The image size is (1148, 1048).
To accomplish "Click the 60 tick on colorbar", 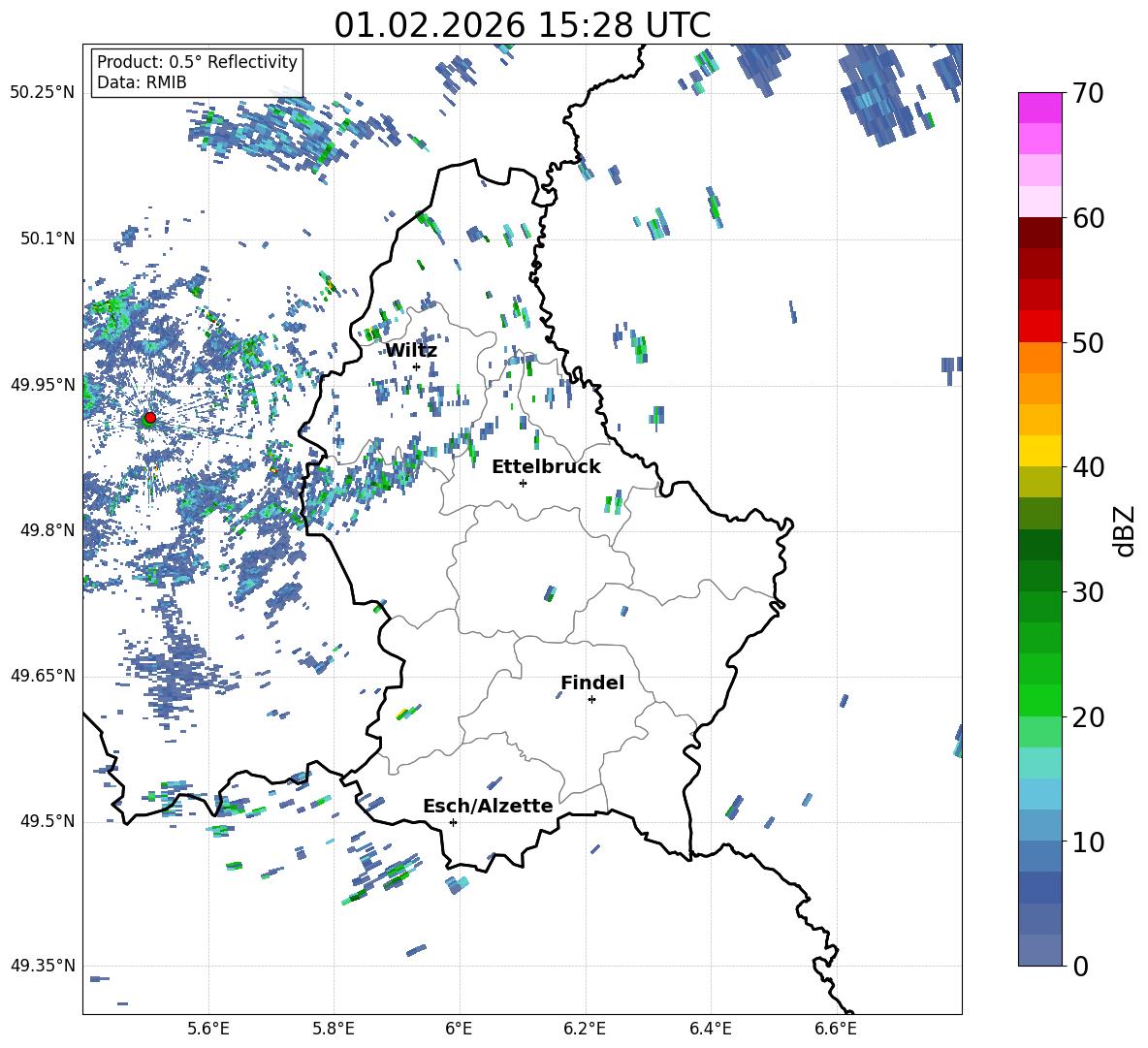I will (1087, 218).
